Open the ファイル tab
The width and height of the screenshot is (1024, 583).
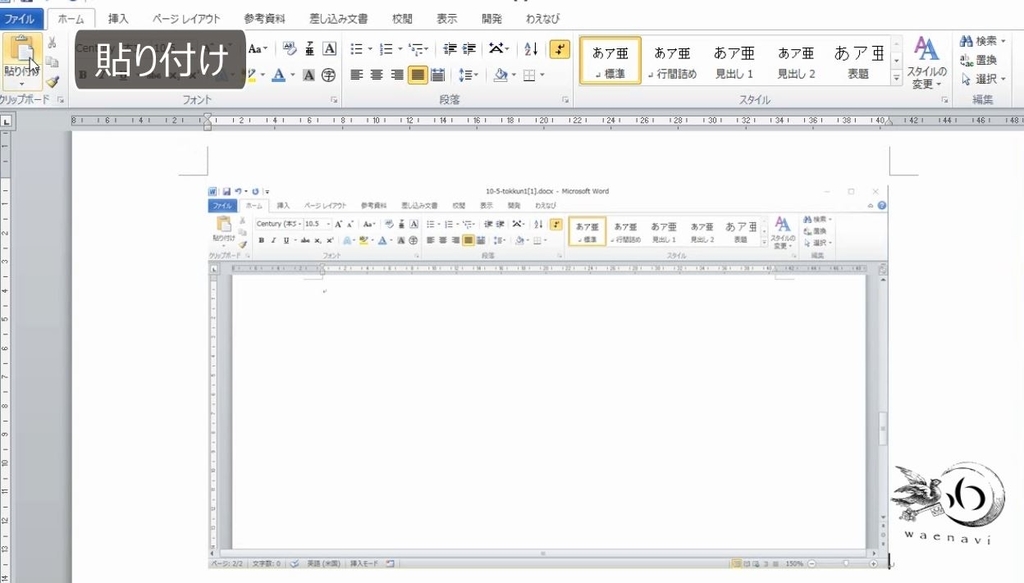coord(19,18)
